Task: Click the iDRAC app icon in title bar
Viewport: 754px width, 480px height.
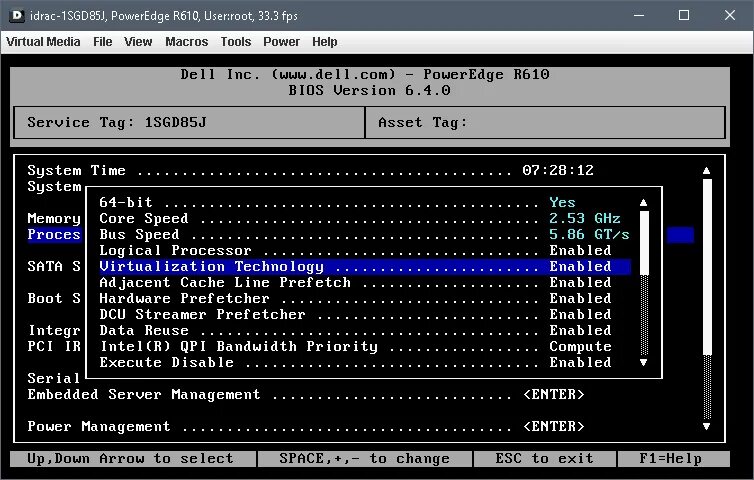Action: [17, 15]
